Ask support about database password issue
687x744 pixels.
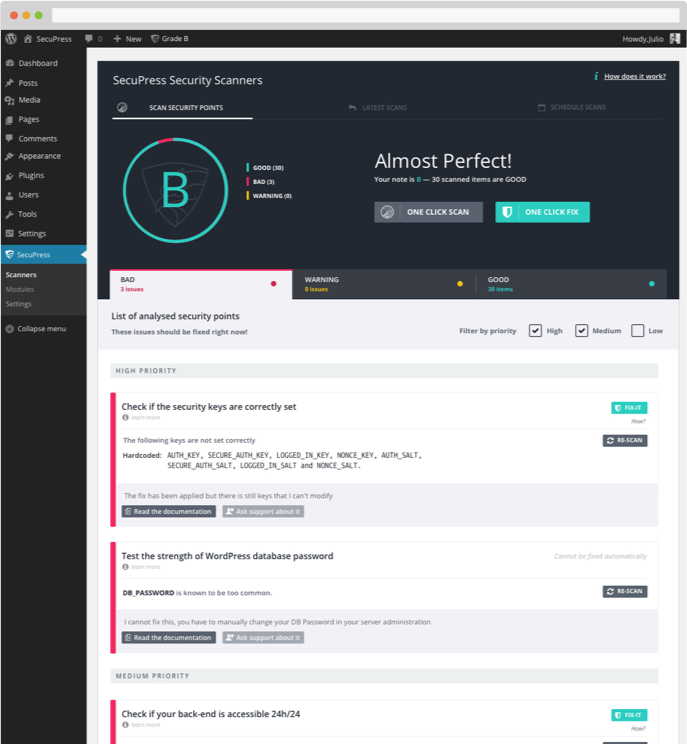point(263,638)
